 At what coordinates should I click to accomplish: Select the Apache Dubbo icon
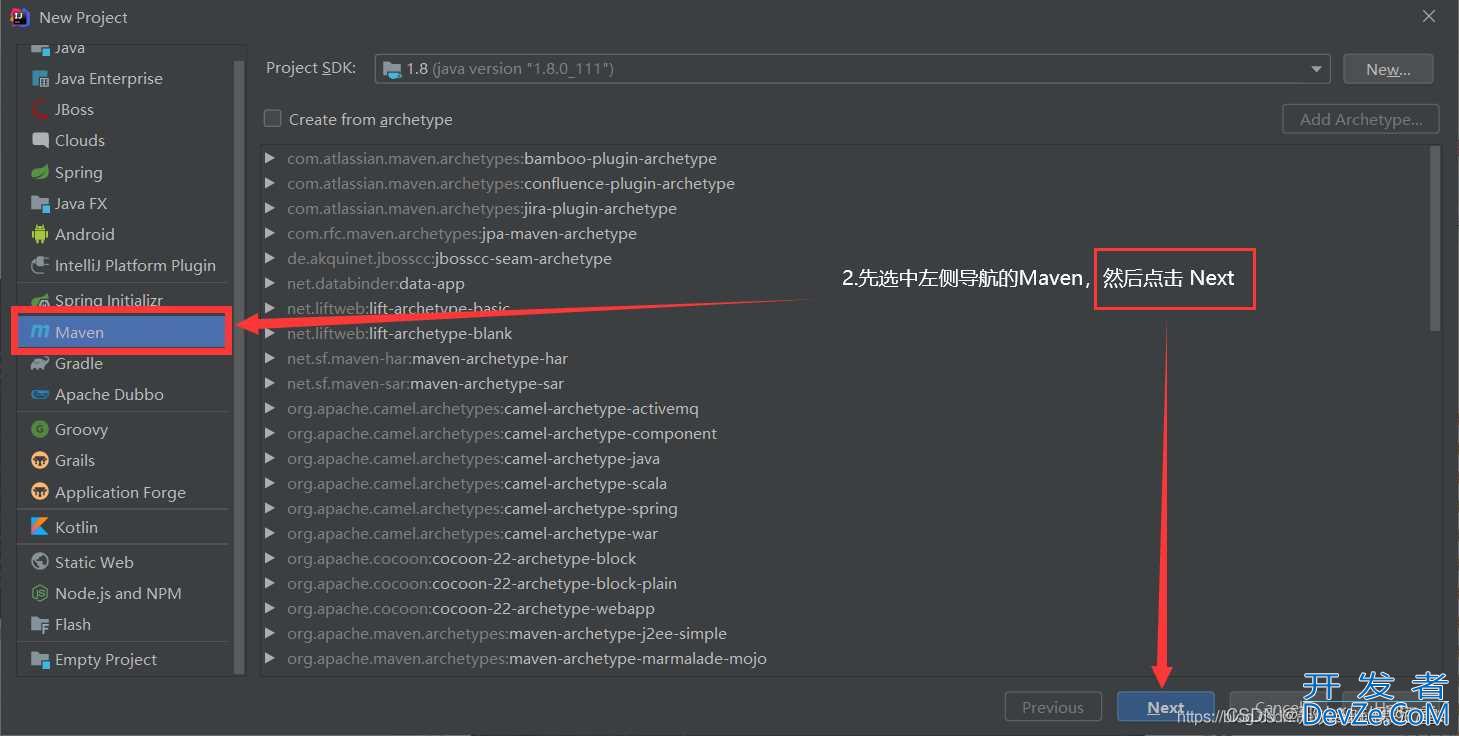[x=40, y=394]
